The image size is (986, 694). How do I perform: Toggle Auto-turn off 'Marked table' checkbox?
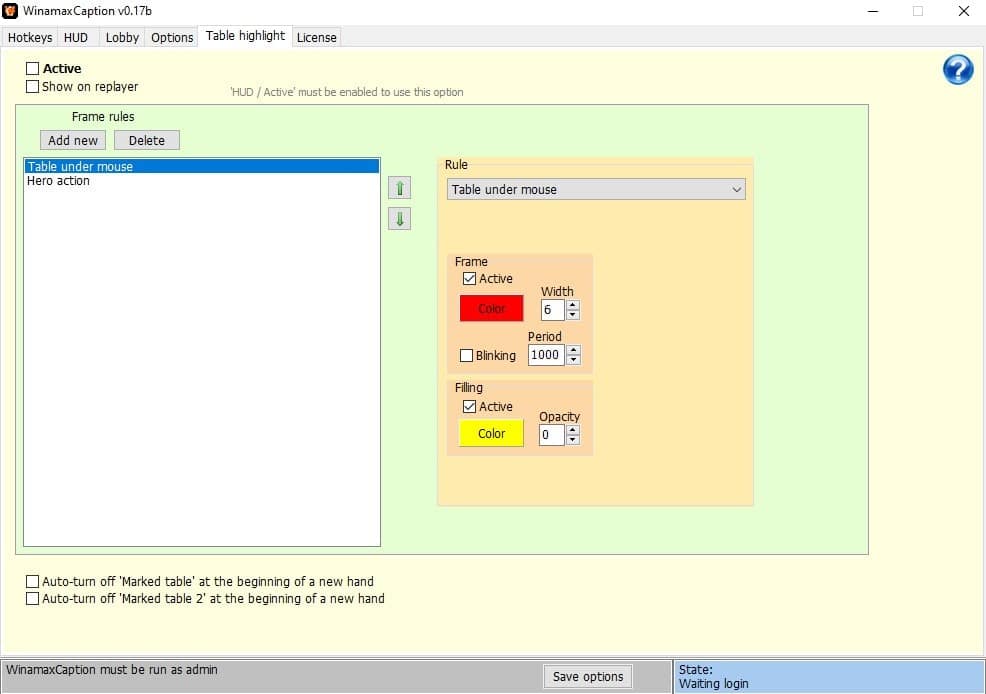[x=32, y=581]
